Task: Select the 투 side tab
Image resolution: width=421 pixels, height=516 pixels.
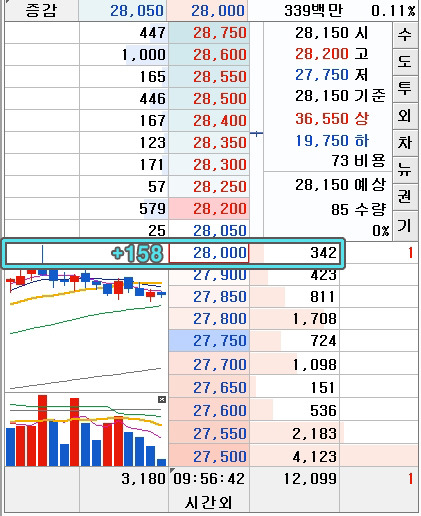Action: point(405,89)
